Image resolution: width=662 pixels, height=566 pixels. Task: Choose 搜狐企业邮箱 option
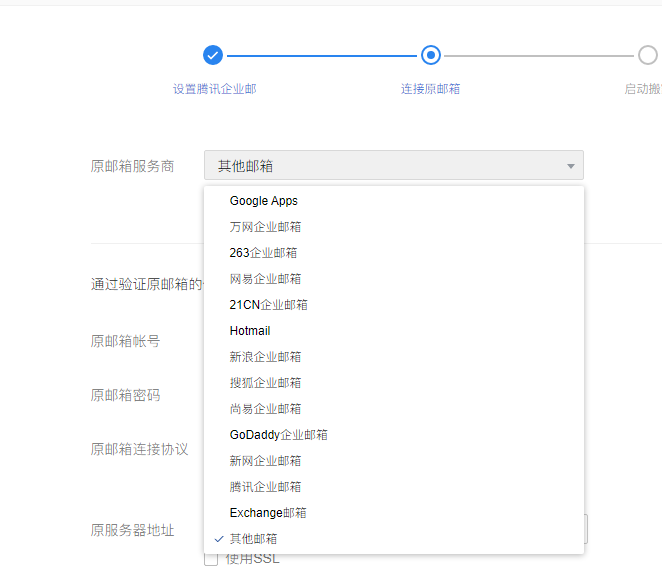265,383
